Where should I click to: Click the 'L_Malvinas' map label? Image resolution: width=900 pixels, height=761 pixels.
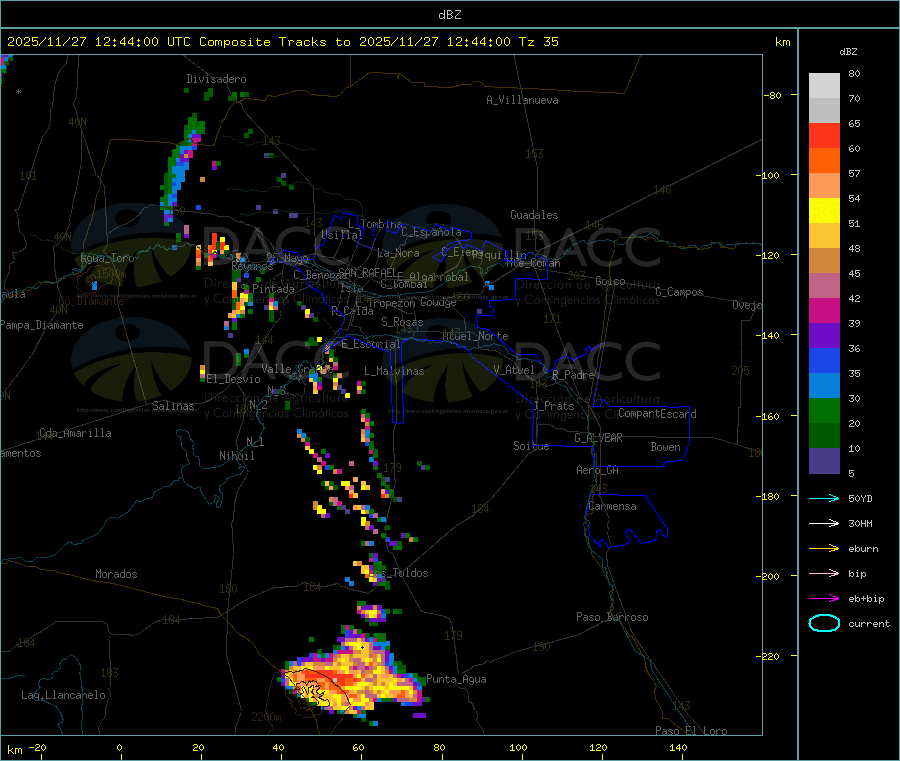click(394, 371)
